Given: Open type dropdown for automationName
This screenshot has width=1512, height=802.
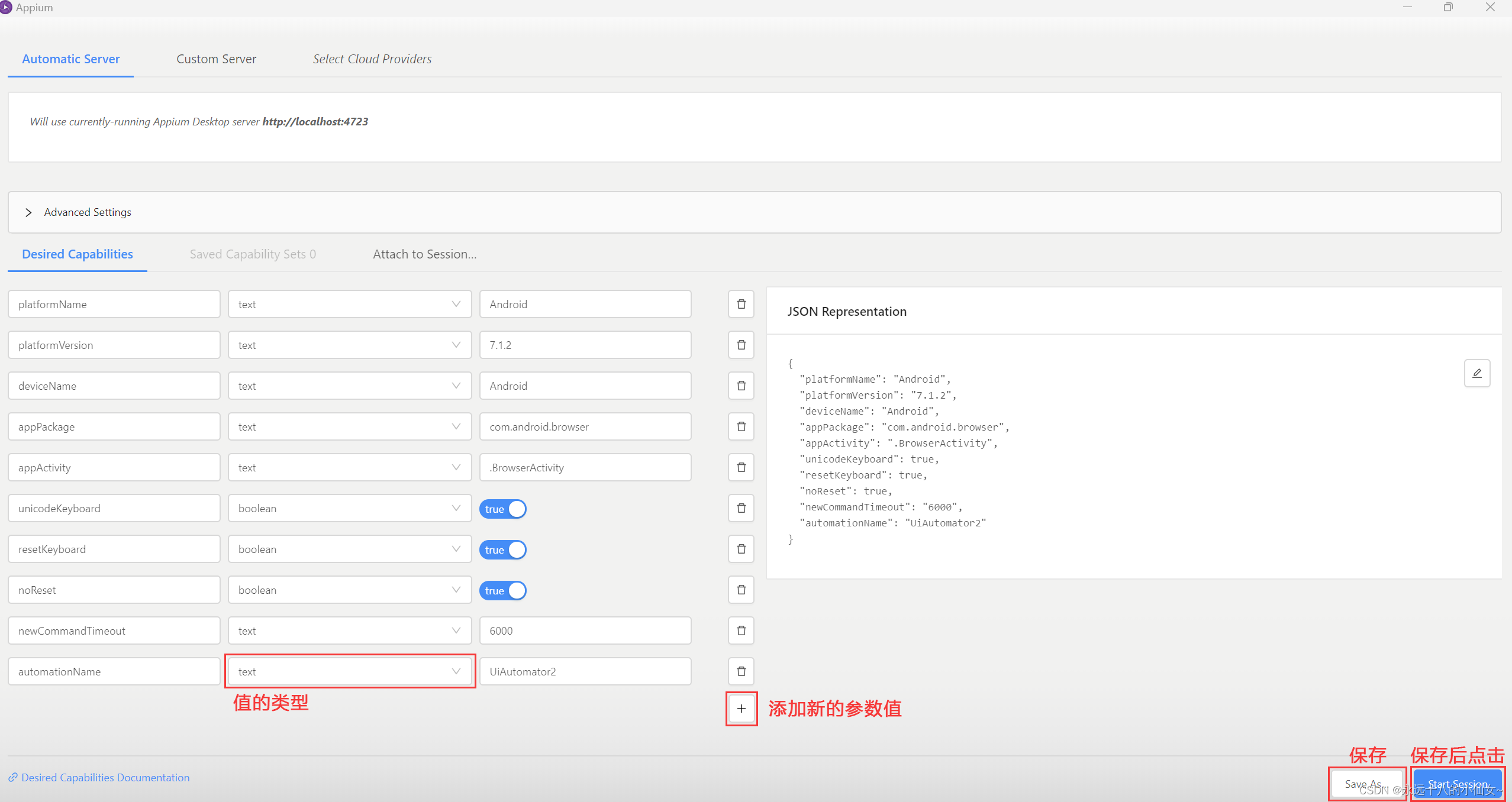Looking at the screenshot, I should coord(350,671).
